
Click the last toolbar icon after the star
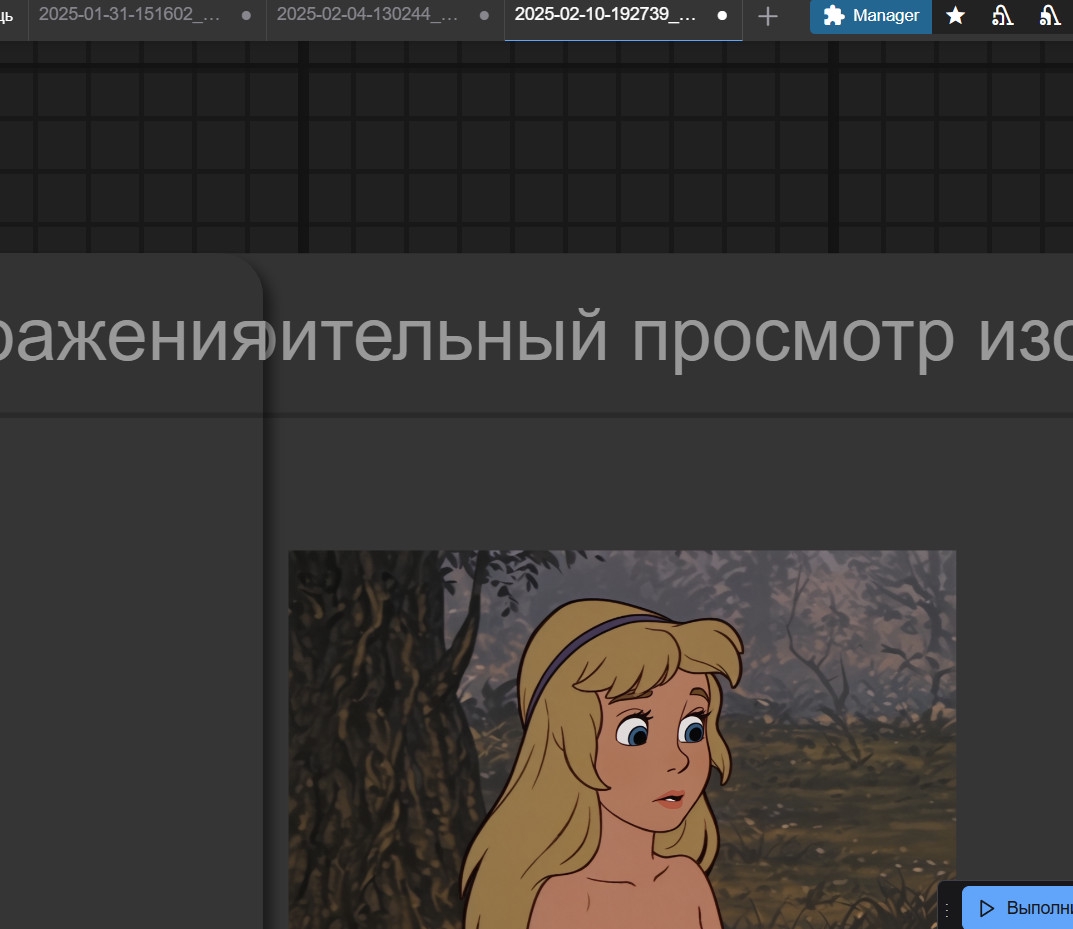(1049, 16)
